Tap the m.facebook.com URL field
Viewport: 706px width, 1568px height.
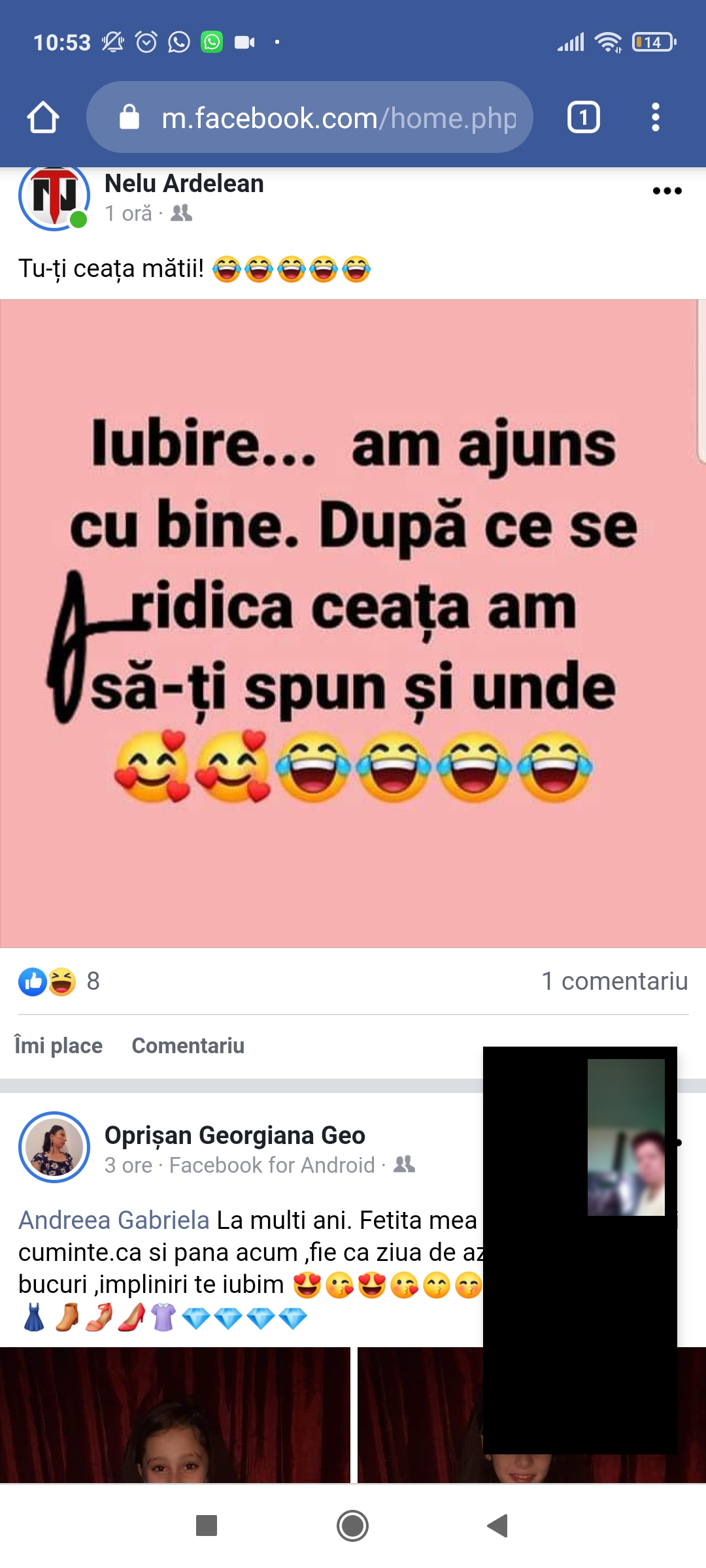[x=310, y=118]
